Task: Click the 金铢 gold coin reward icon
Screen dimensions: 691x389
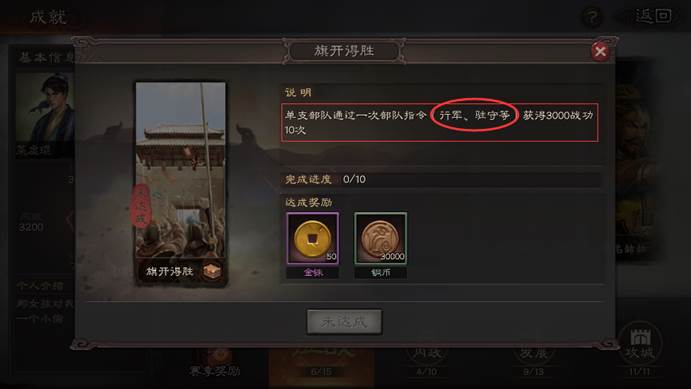Action: point(312,238)
